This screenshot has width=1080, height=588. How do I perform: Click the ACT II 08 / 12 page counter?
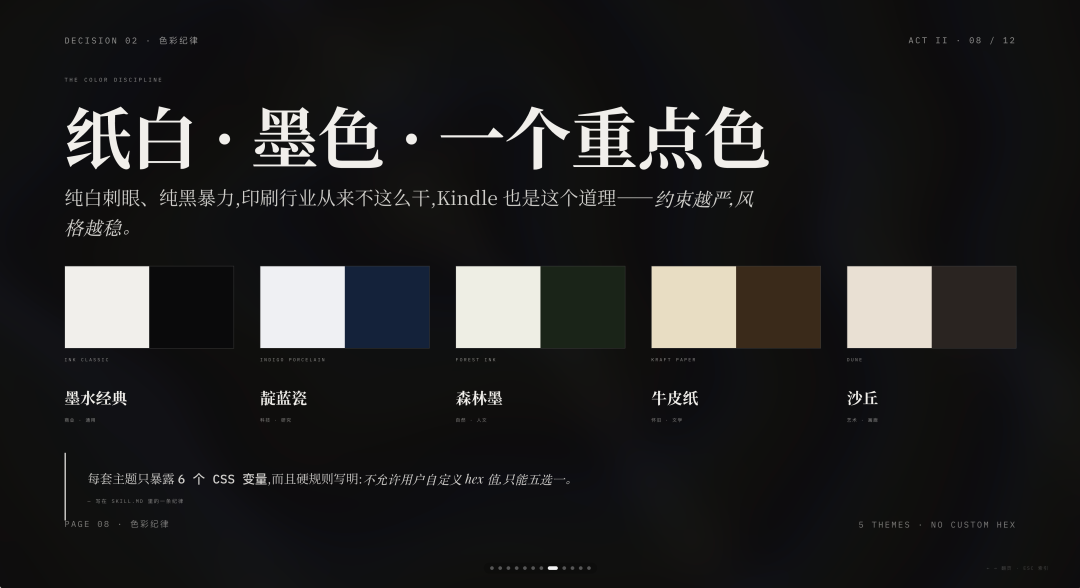tap(962, 41)
